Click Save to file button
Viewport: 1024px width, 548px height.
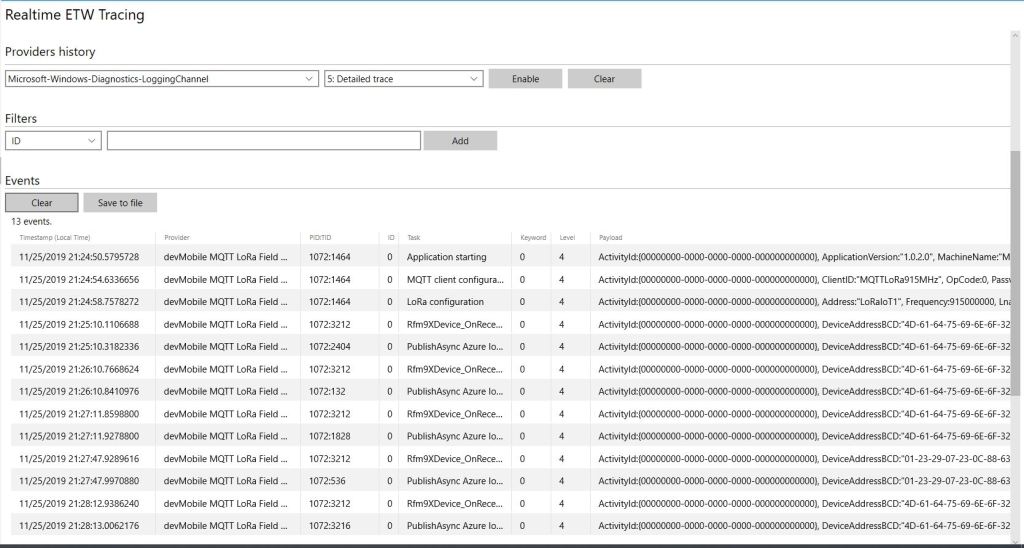pos(120,203)
